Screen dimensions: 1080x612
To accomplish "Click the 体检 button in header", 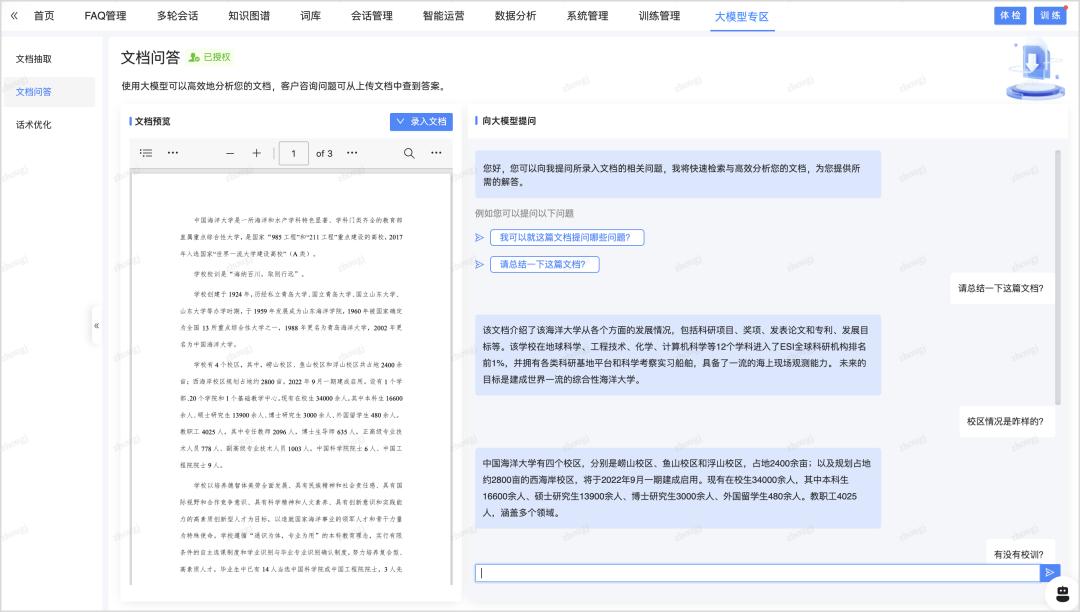I will [1009, 15].
